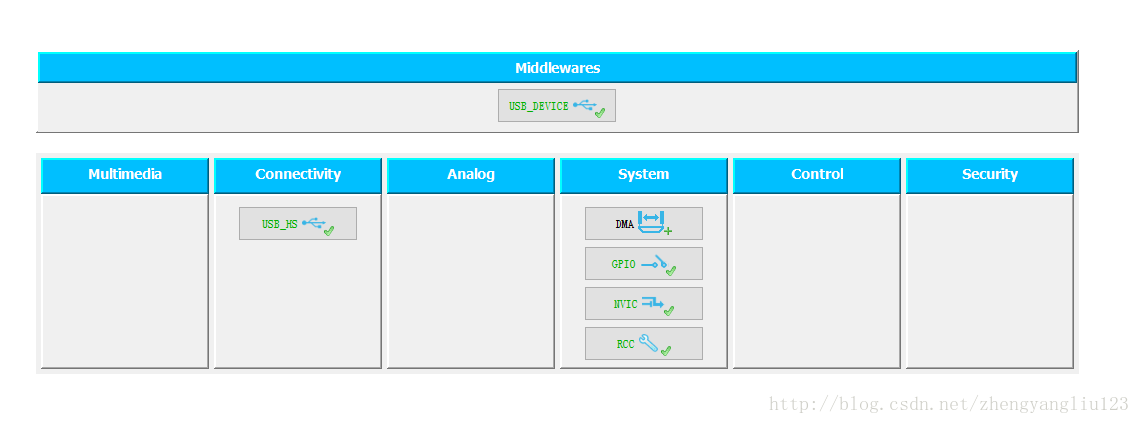The width and height of the screenshot is (1140, 424).
Task: Click the Middlewares header bar
Action: tap(558, 68)
